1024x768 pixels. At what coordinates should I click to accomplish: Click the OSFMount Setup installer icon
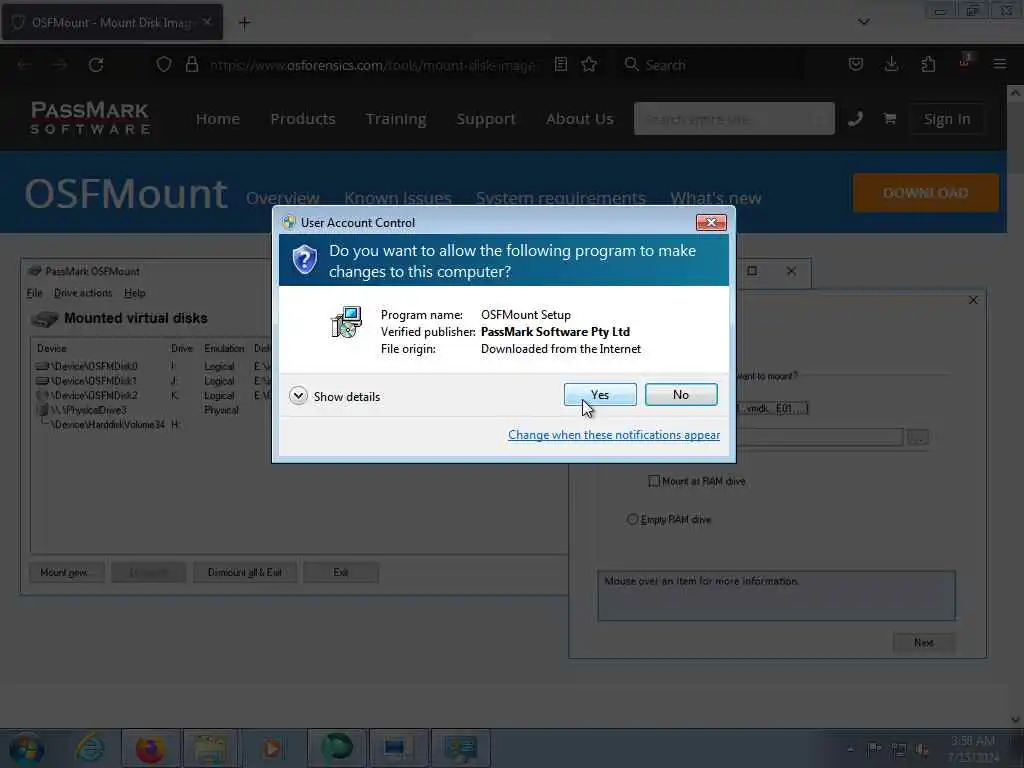[346, 322]
